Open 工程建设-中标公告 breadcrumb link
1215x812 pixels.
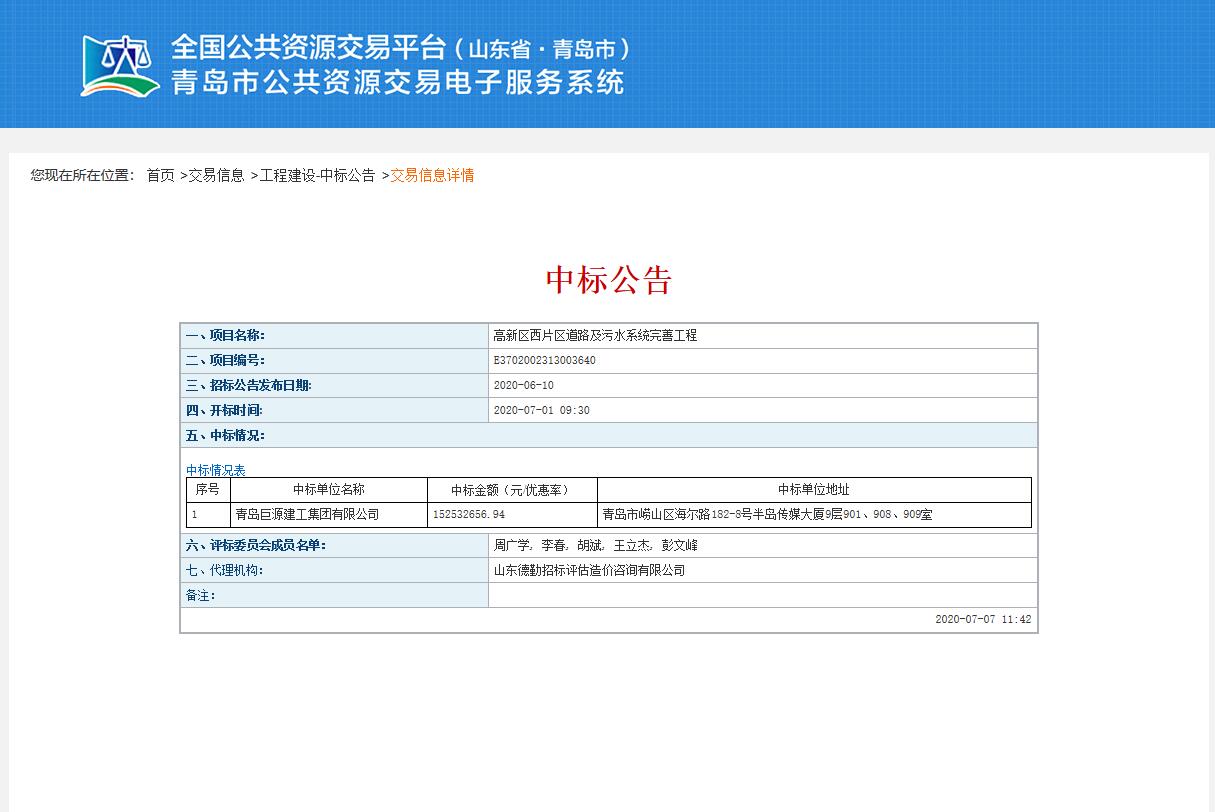point(317,176)
